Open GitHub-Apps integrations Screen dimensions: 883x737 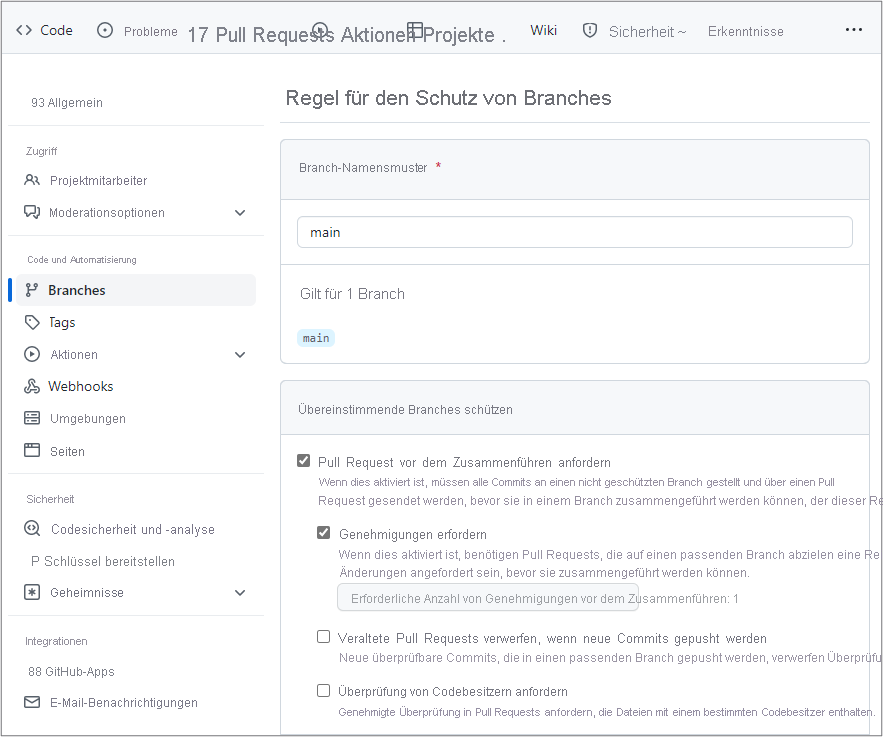(72, 671)
